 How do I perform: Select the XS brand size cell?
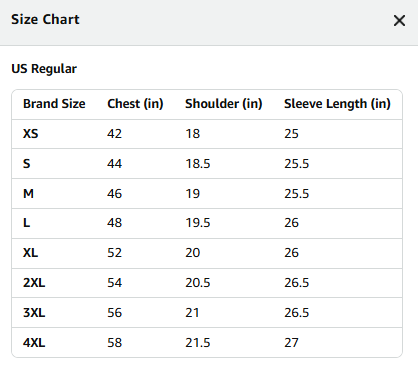31,134
